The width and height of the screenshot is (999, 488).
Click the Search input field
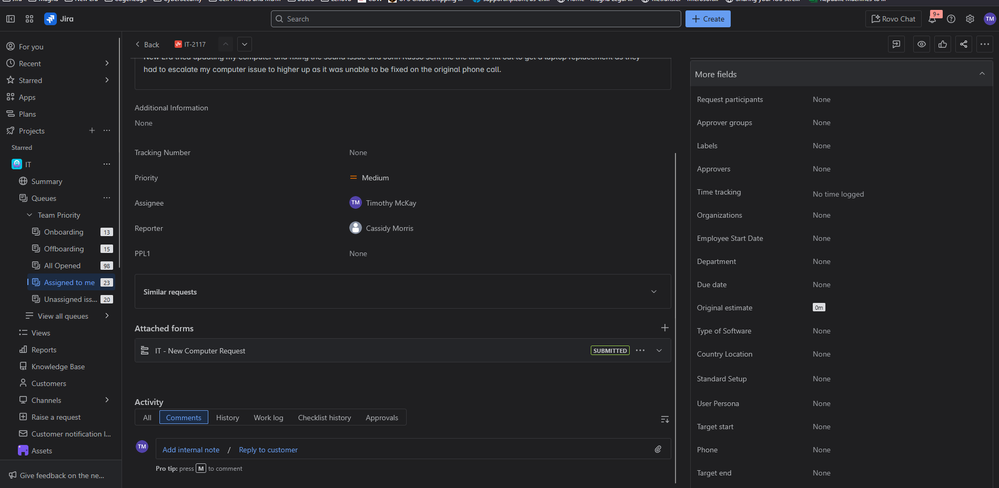pyautogui.click(x=476, y=19)
